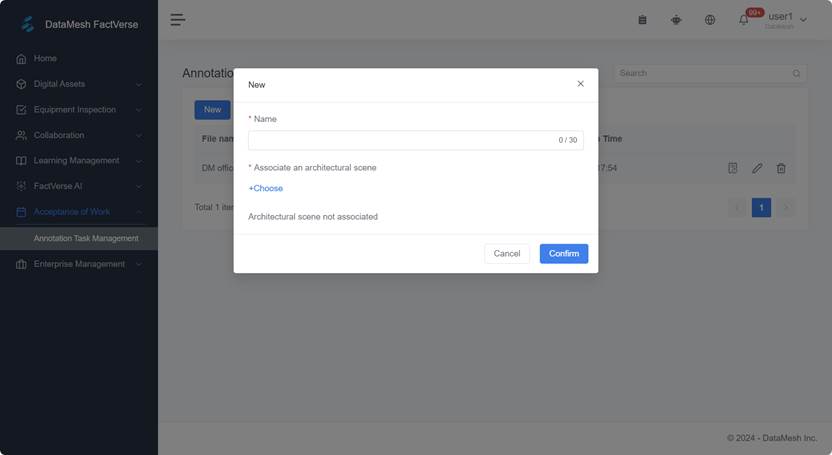Click the document details icon in the row
The height and width of the screenshot is (455, 832).
[733, 168]
